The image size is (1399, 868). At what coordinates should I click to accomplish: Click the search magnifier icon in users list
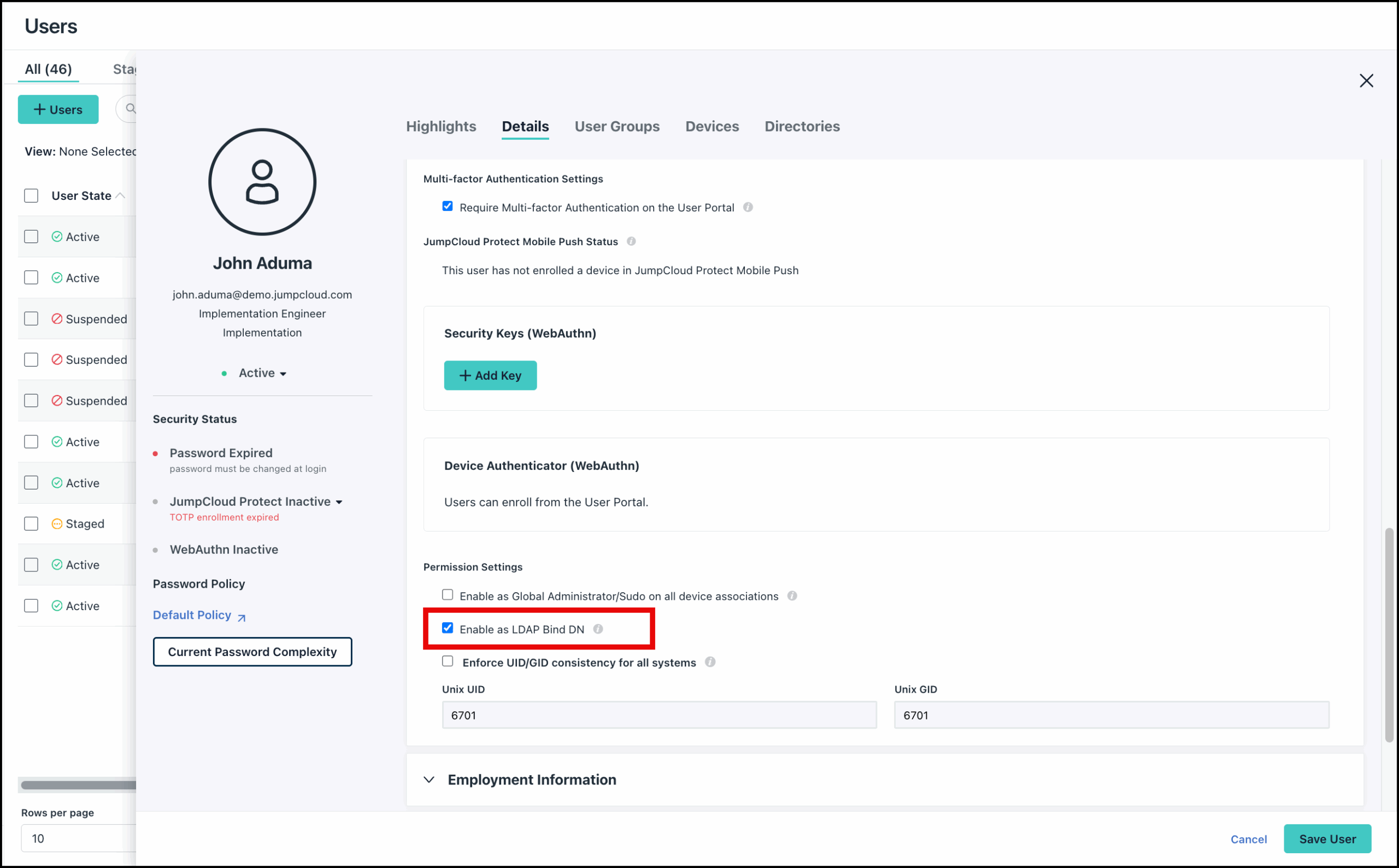click(x=131, y=109)
